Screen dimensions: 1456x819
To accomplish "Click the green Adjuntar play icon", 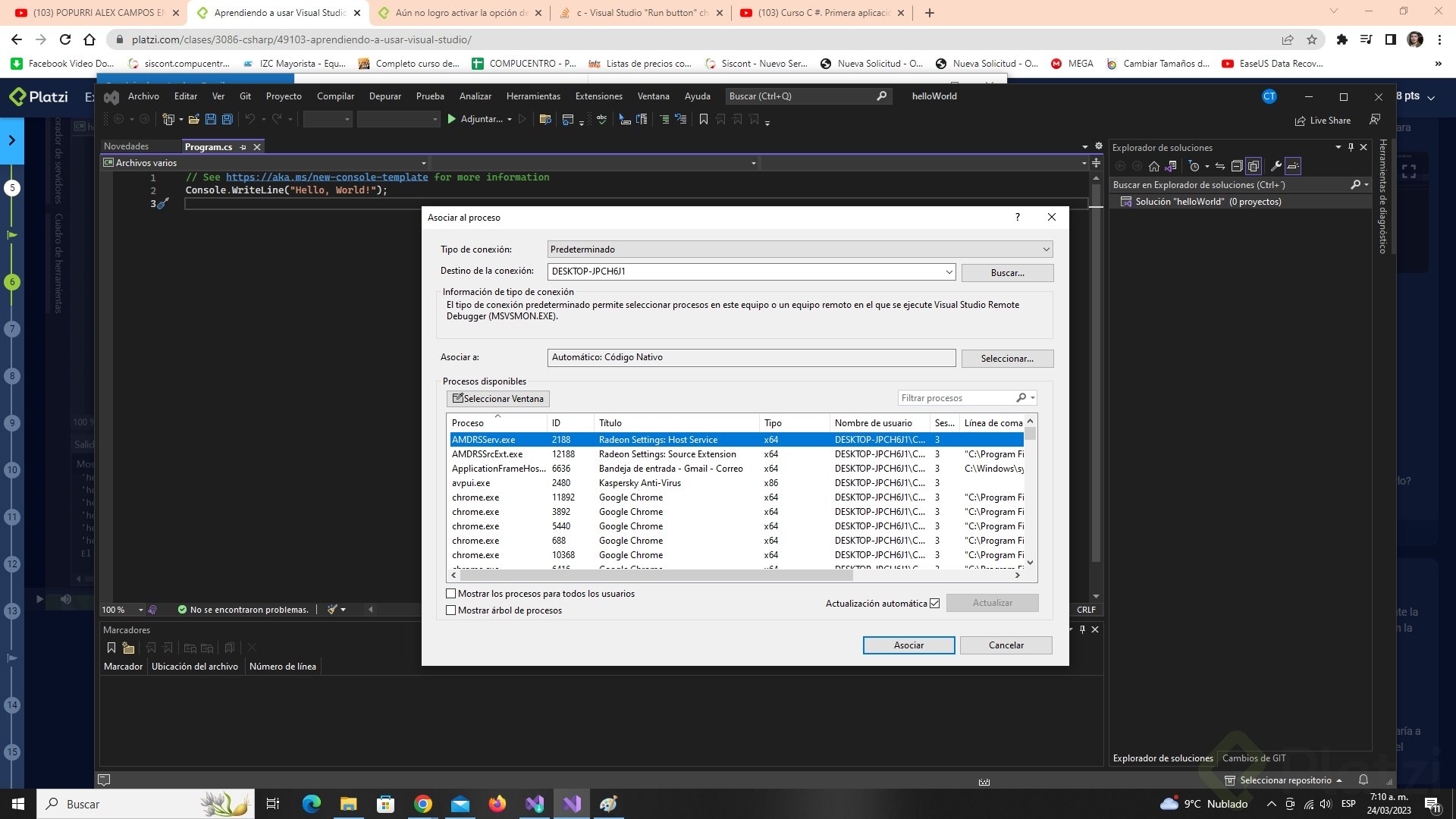I will (x=452, y=119).
